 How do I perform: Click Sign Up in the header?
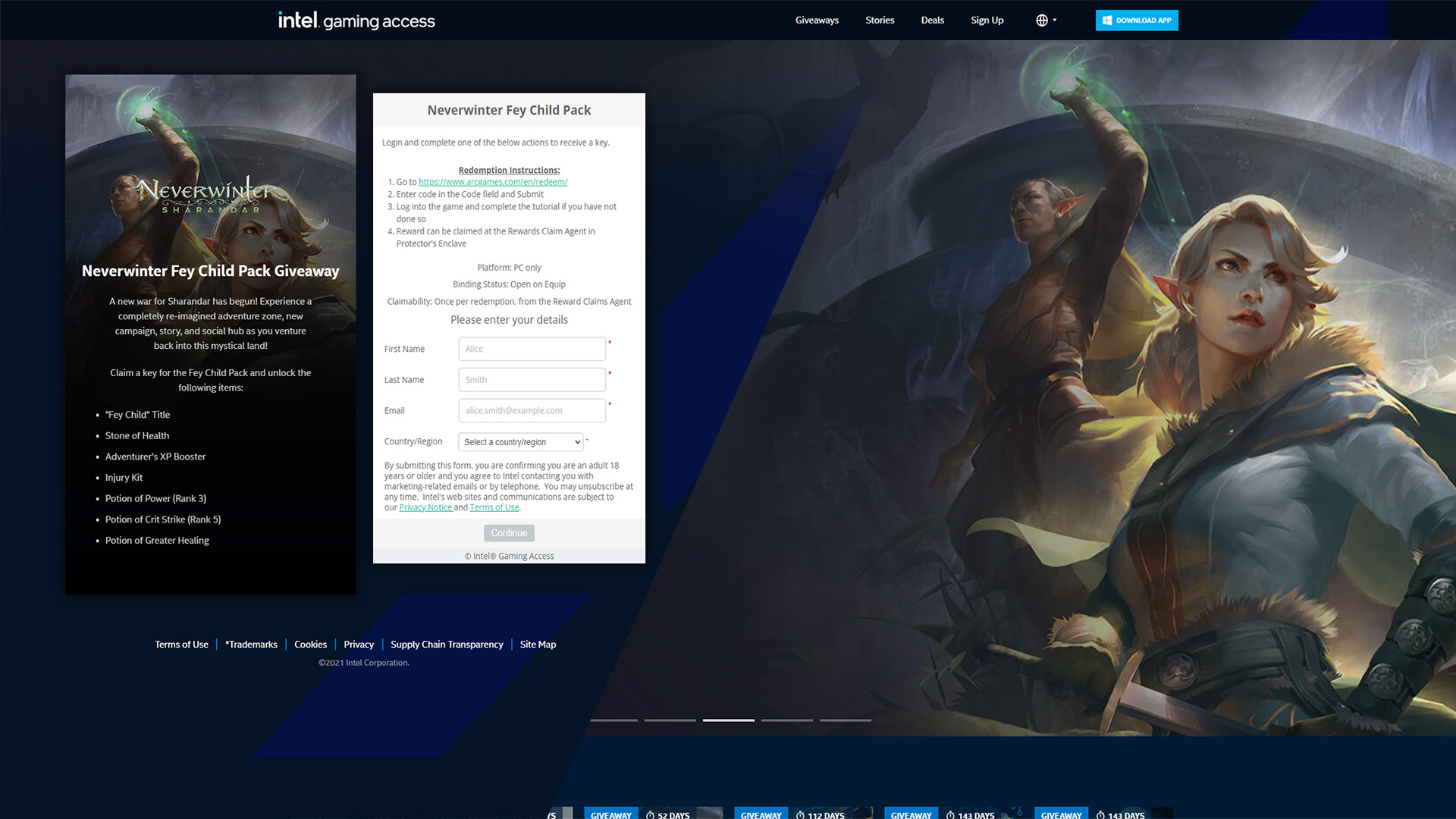point(987,20)
